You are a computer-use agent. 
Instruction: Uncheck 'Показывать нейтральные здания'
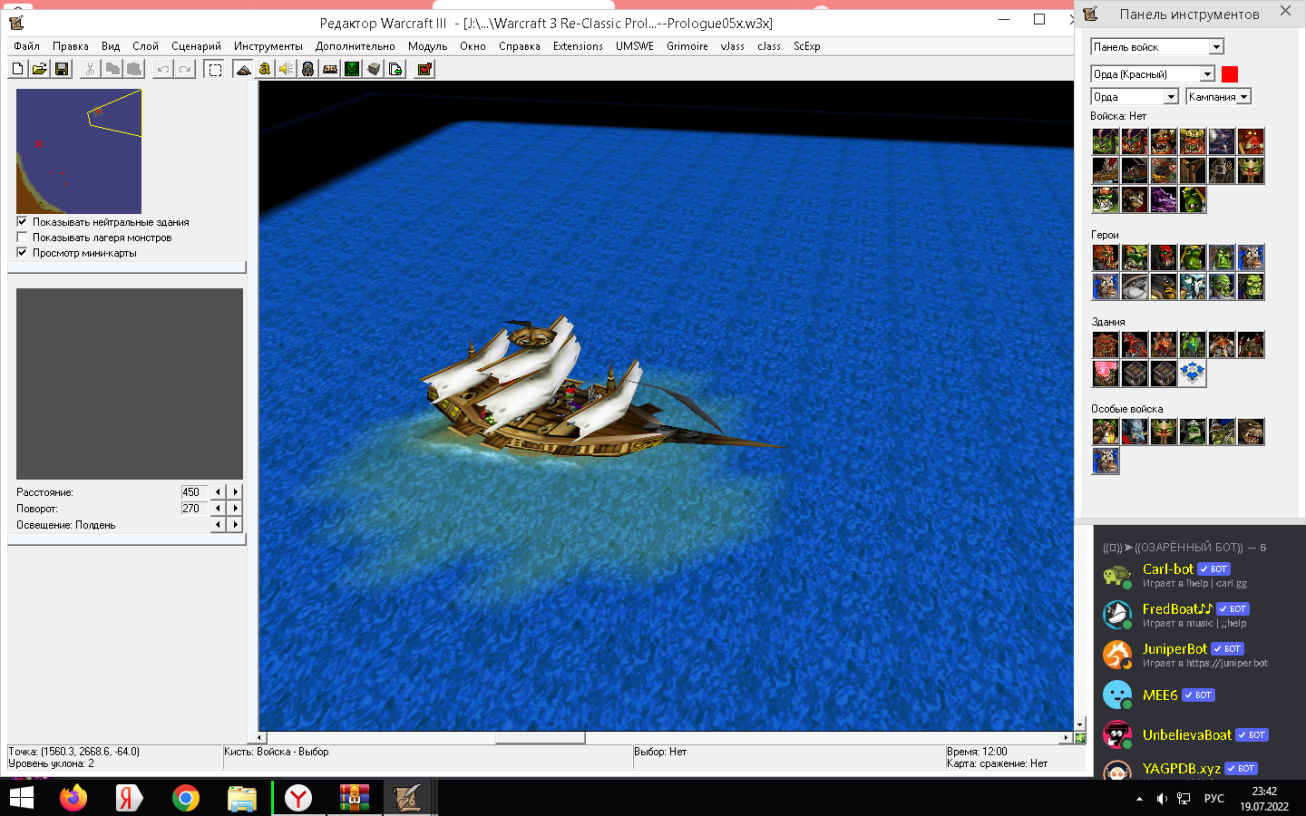[x=22, y=222]
